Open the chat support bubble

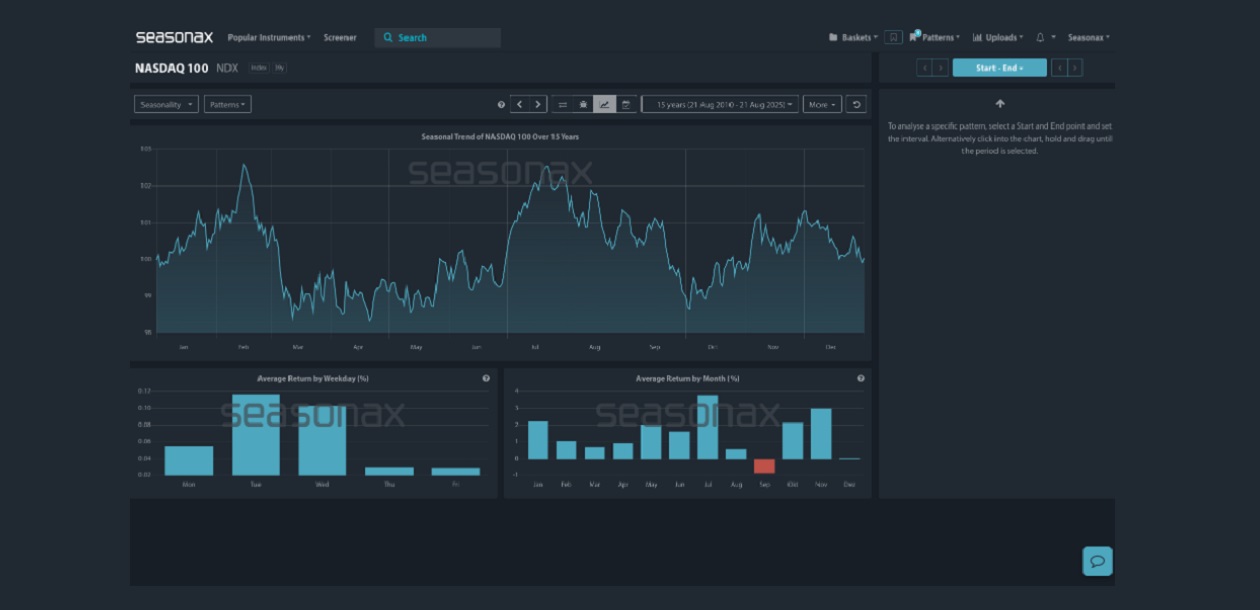point(1097,561)
